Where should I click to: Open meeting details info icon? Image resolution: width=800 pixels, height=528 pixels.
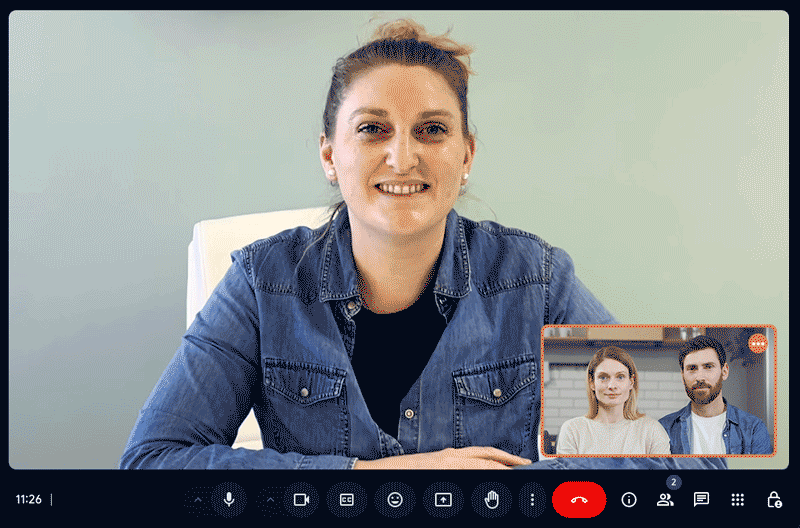coord(629,499)
